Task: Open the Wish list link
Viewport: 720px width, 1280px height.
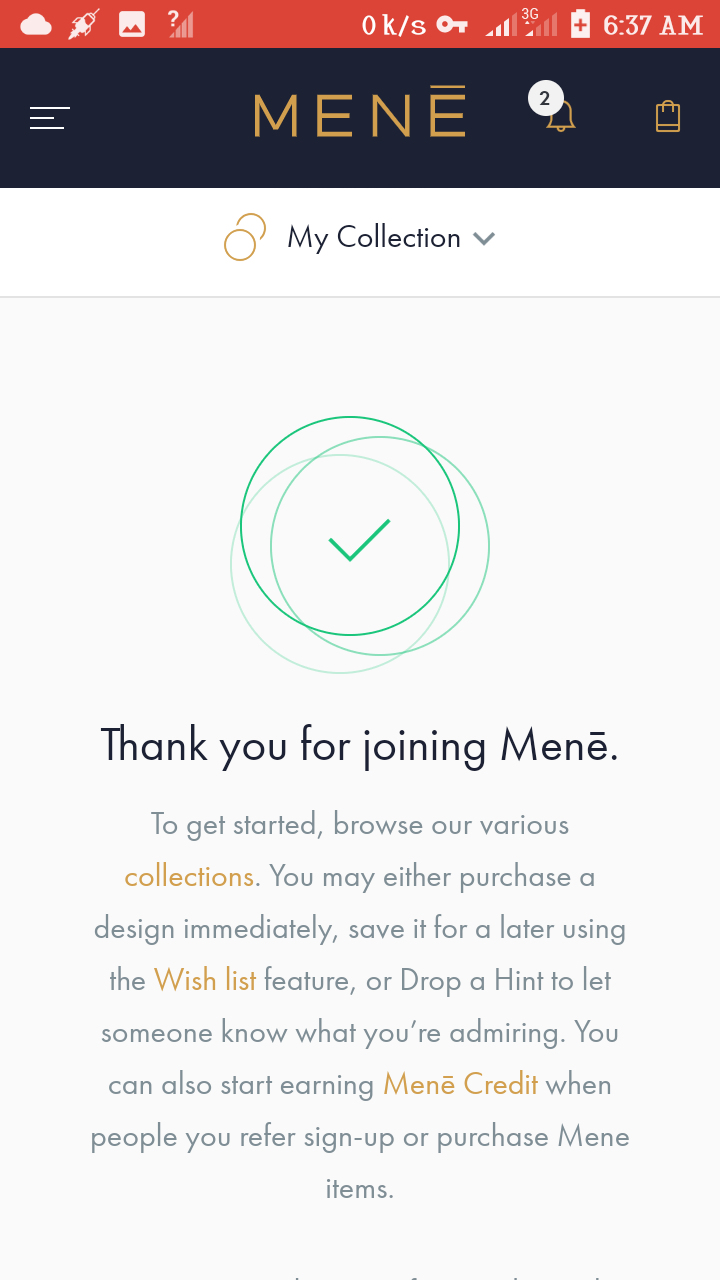Action: point(205,981)
